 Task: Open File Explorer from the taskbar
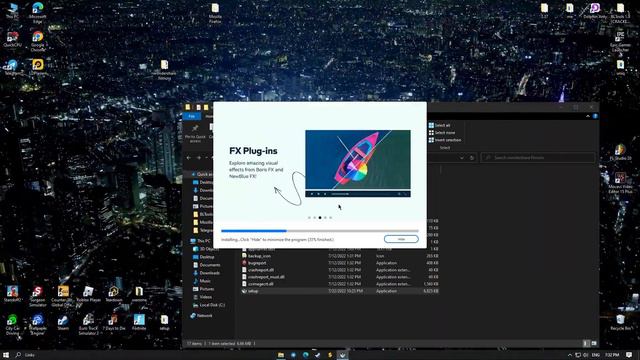pyautogui.click(x=281, y=355)
